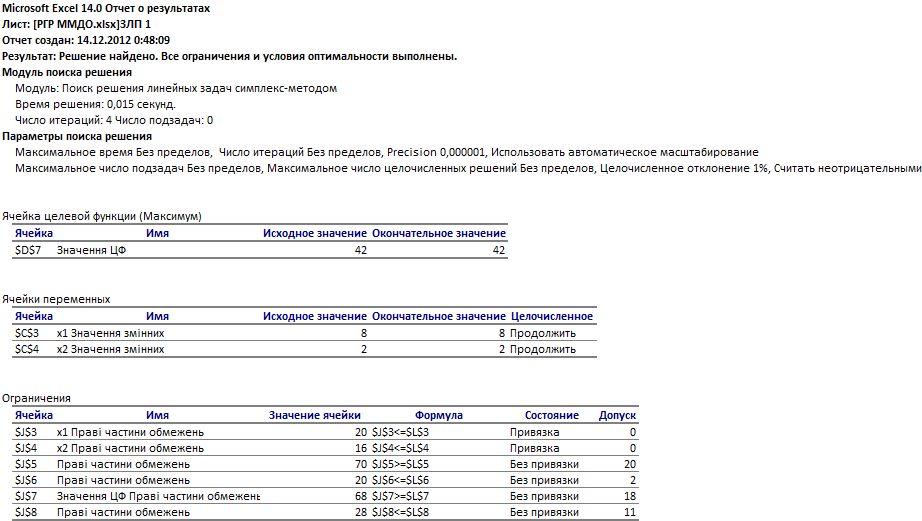Click 'Без привязки' status in $J$5 row
Image resolution: width=922 pixels, height=521 pixels.
tap(544, 464)
